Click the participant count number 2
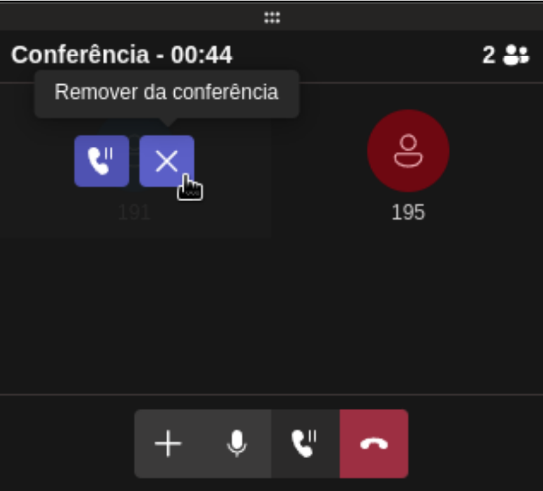543x491 pixels. (489, 55)
